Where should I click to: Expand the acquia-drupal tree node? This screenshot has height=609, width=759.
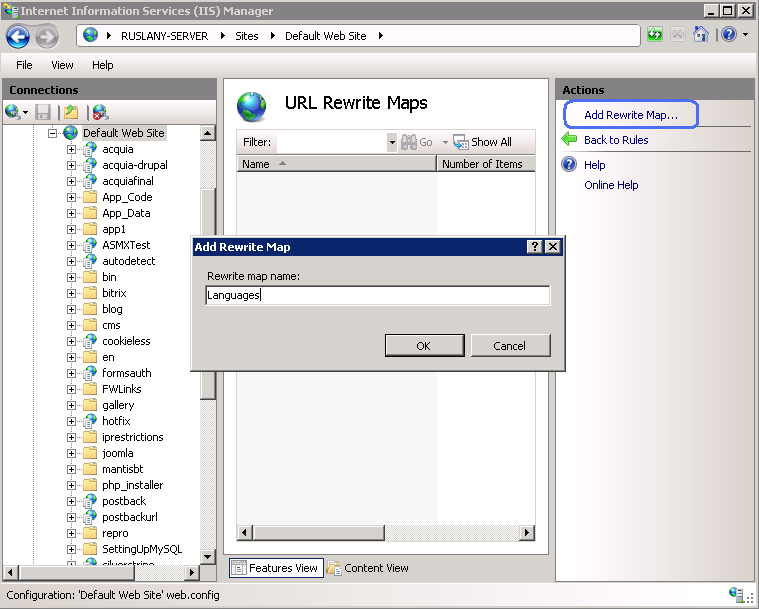coord(72,165)
